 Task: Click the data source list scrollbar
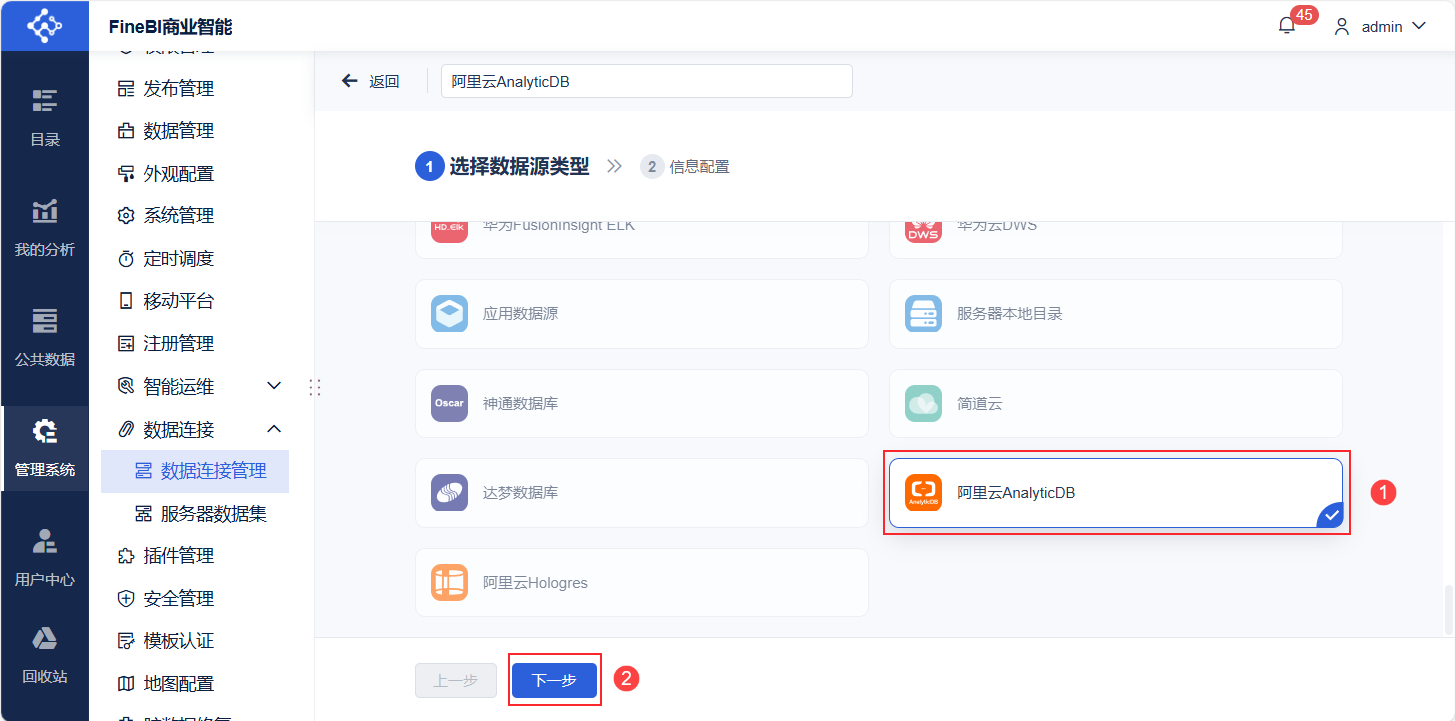click(x=1449, y=609)
